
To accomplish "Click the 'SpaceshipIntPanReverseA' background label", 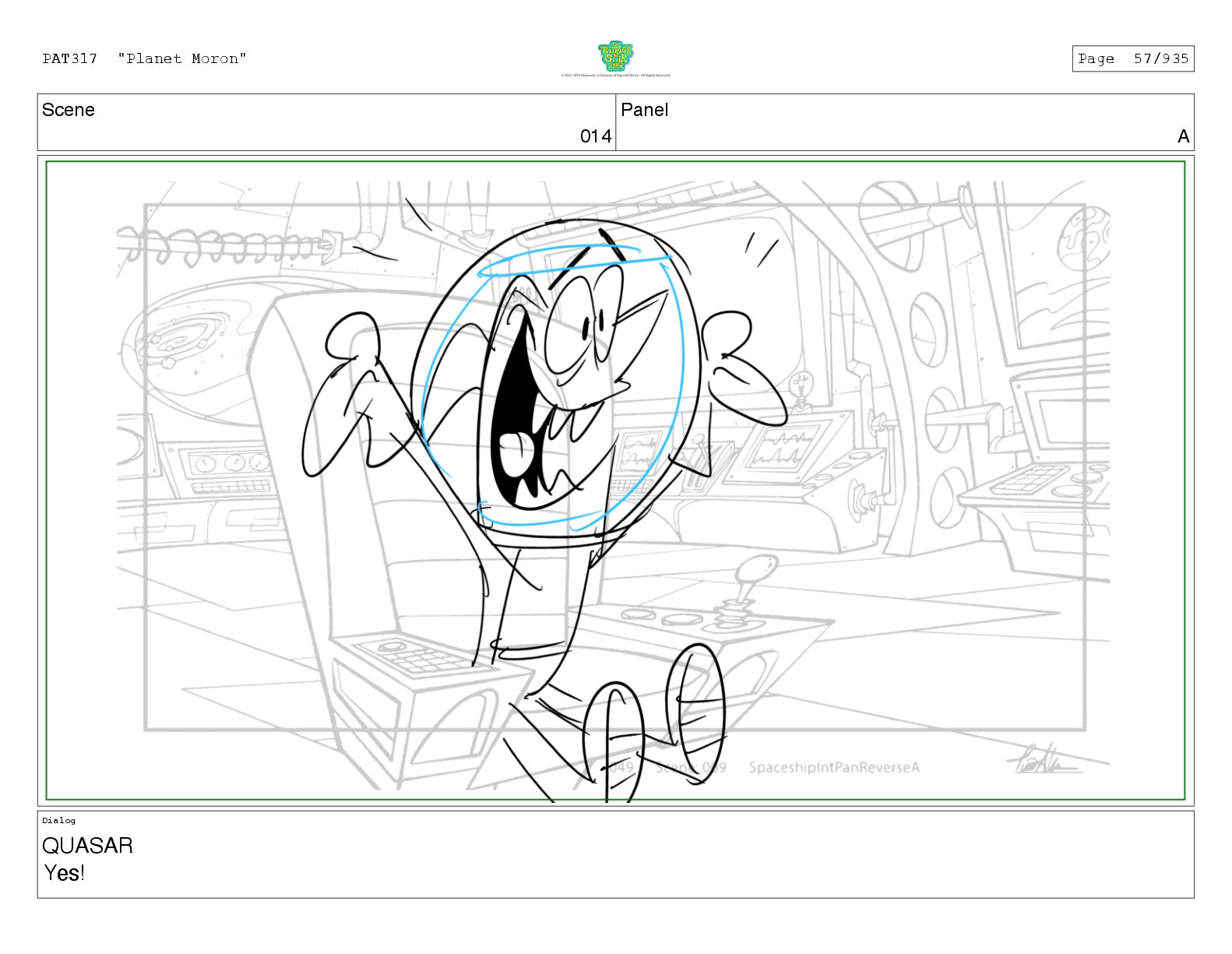I will click(x=834, y=768).
